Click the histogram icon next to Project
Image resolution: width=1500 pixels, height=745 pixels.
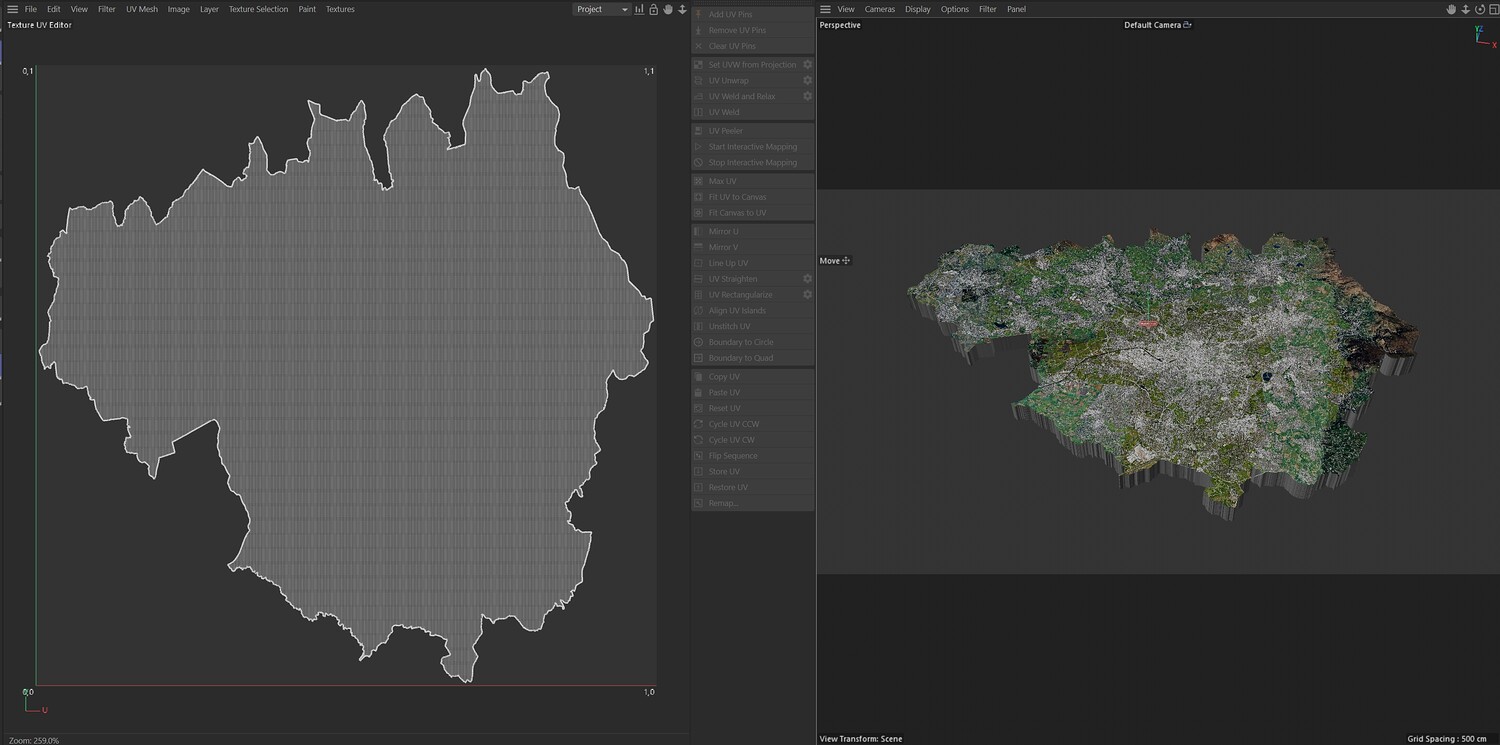639,9
